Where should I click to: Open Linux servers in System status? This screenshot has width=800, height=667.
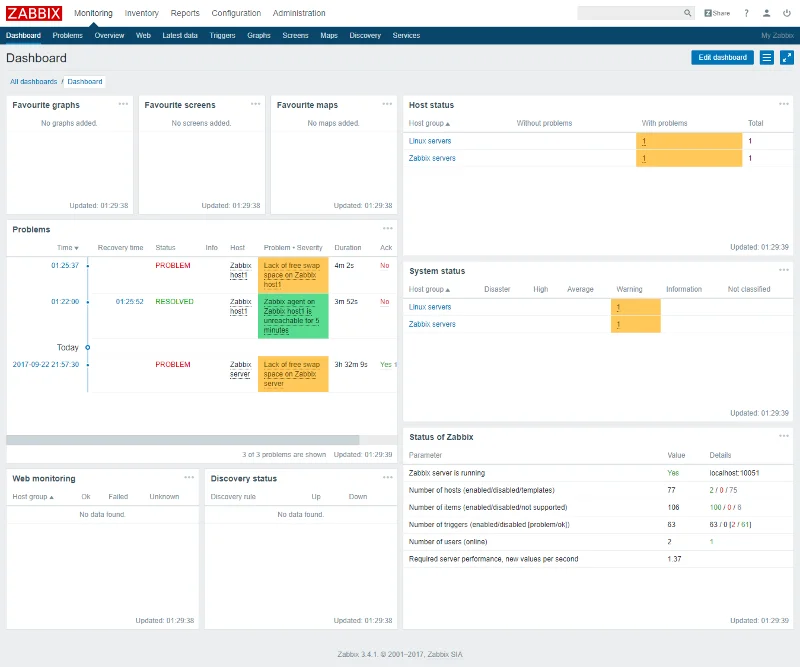click(430, 307)
